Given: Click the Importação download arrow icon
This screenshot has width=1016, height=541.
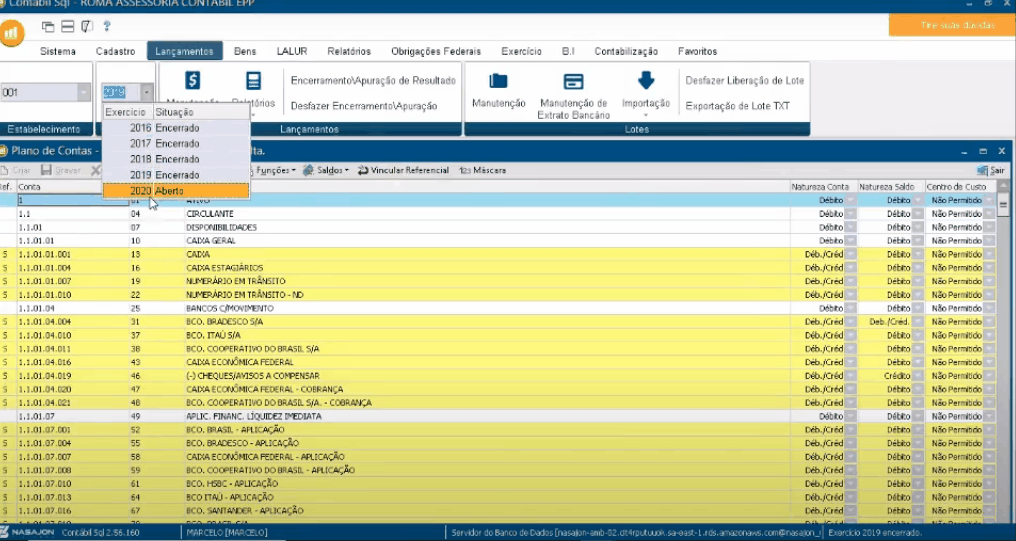Looking at the screenshot, I should point(645,80).
